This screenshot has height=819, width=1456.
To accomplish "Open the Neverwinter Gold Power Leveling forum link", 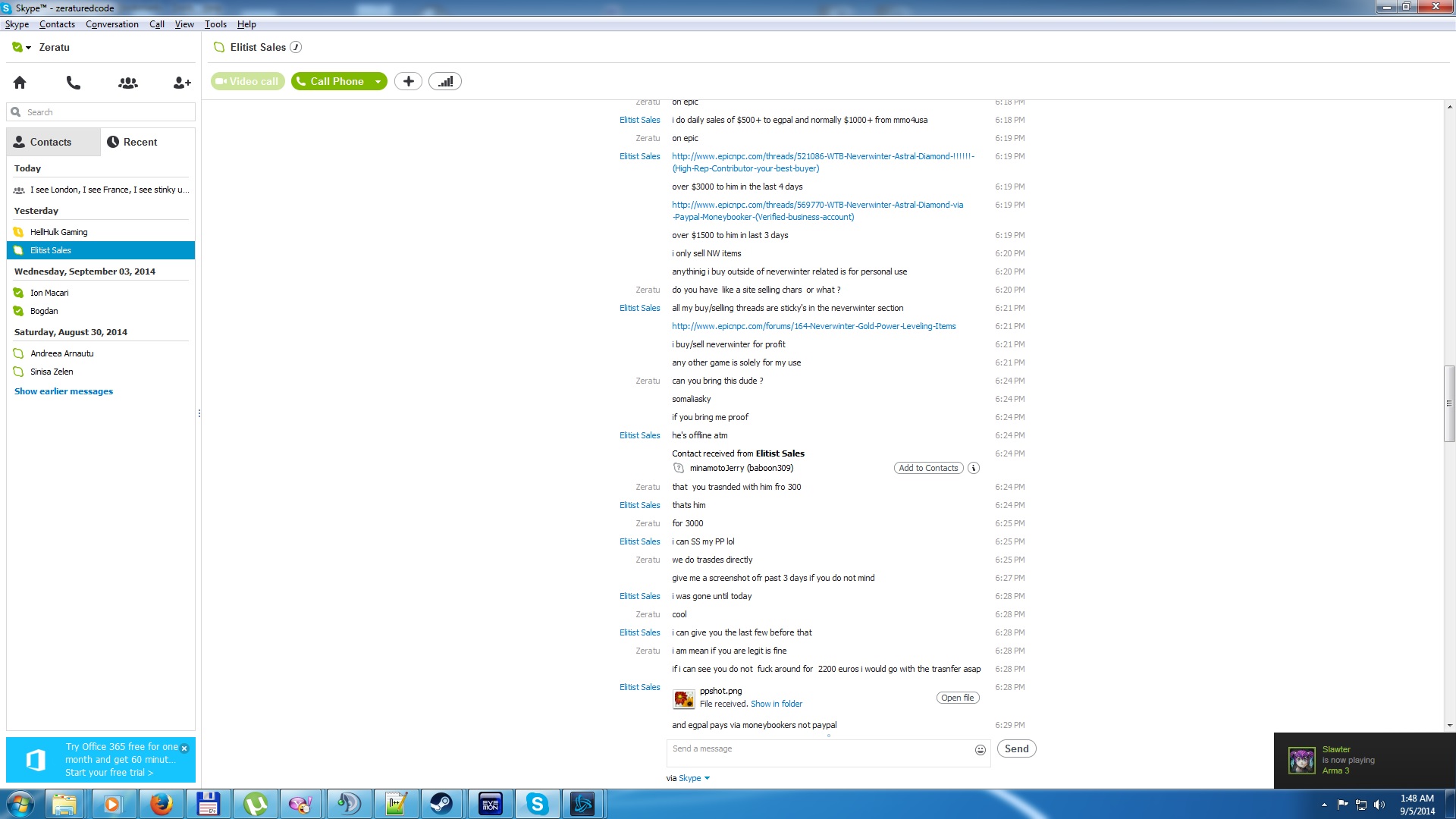I will (814, 326).
